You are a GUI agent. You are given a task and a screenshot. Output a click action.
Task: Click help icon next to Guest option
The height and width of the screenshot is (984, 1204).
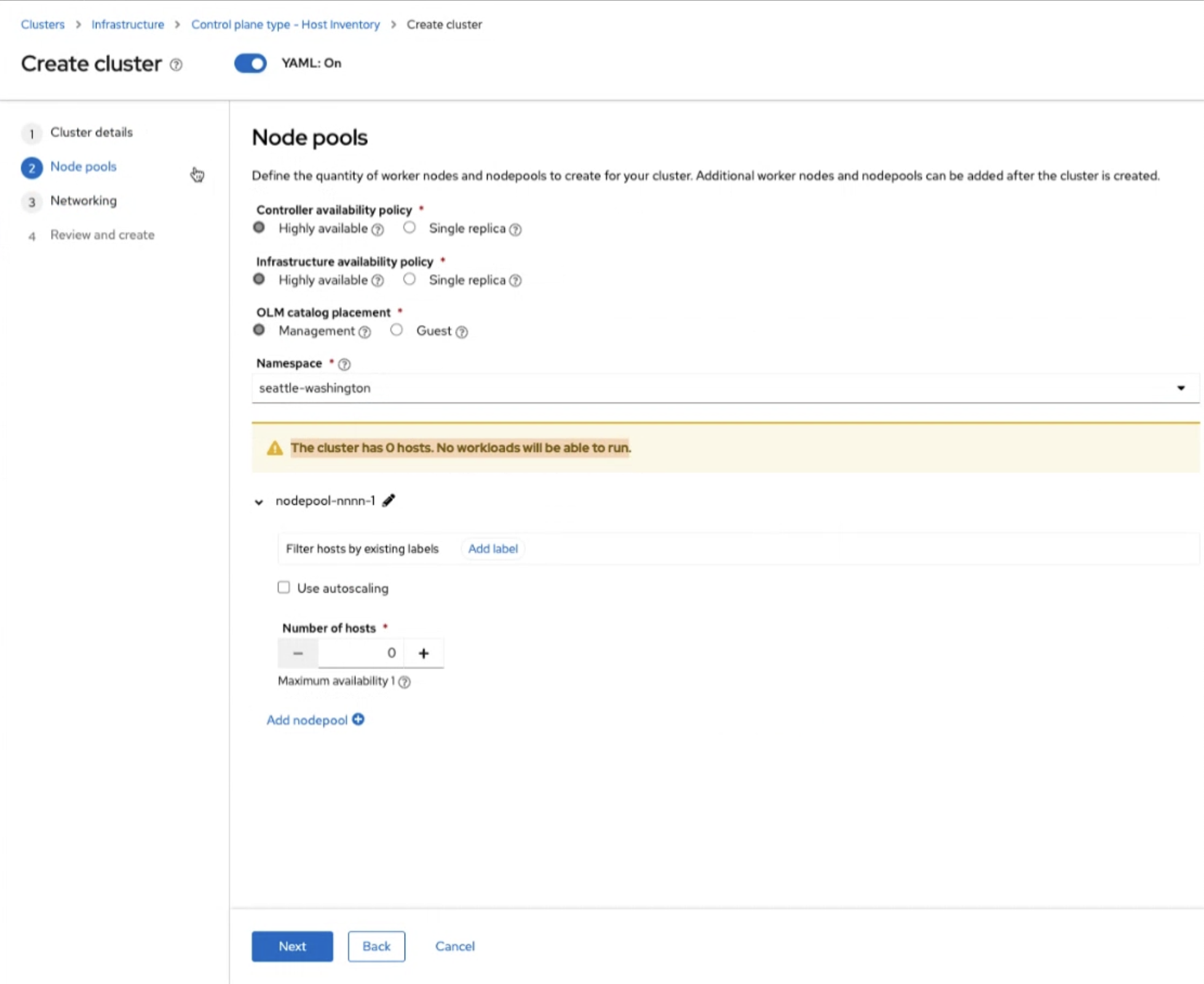[462, 332]
